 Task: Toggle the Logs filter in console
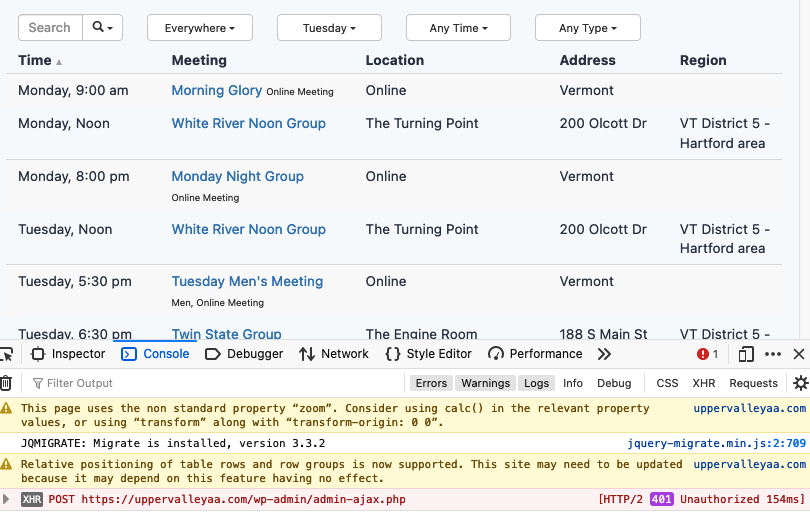point(536,383)
